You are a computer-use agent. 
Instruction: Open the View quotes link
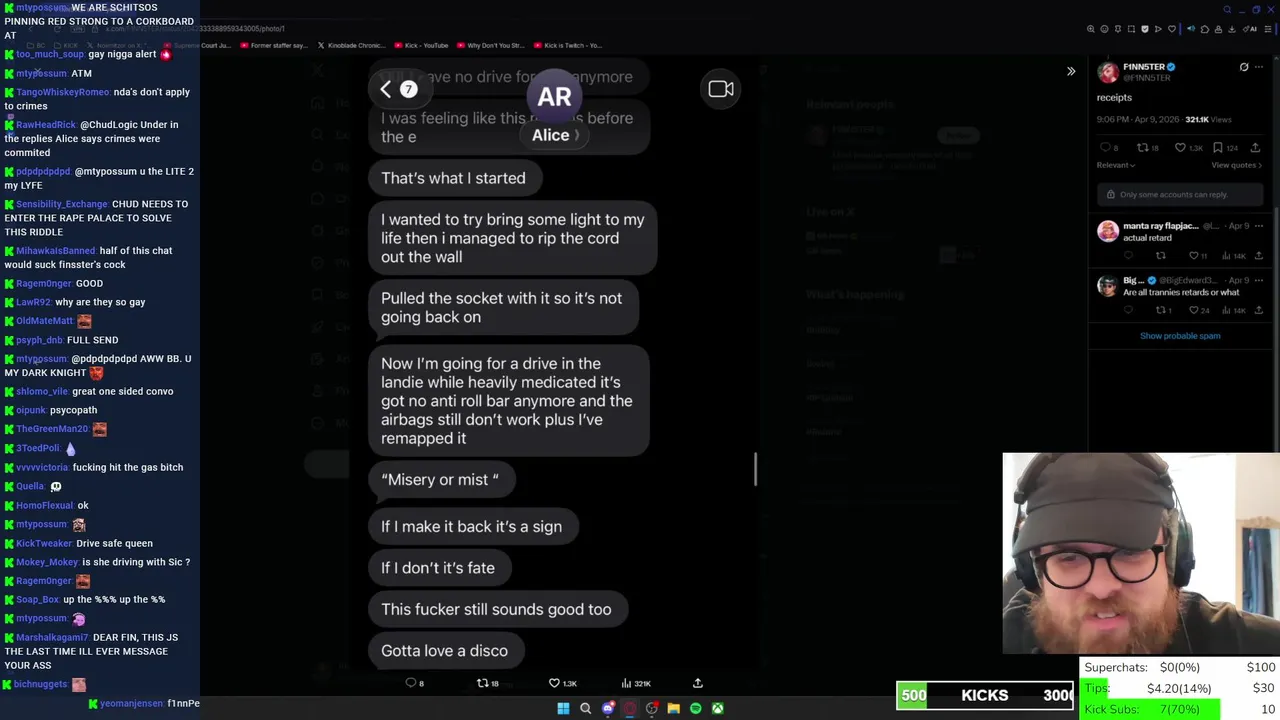coord(1237,165)
